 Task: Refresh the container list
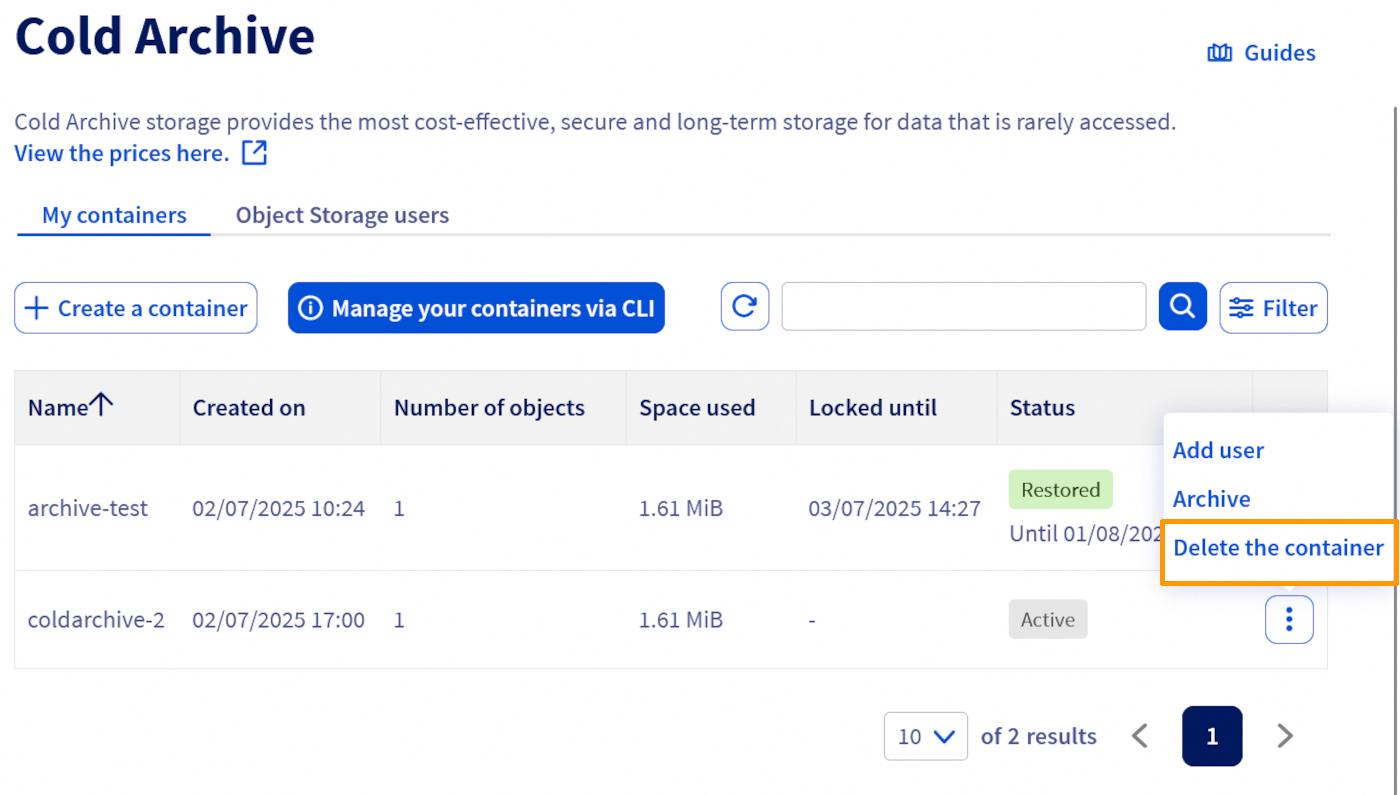coord(744,306)
